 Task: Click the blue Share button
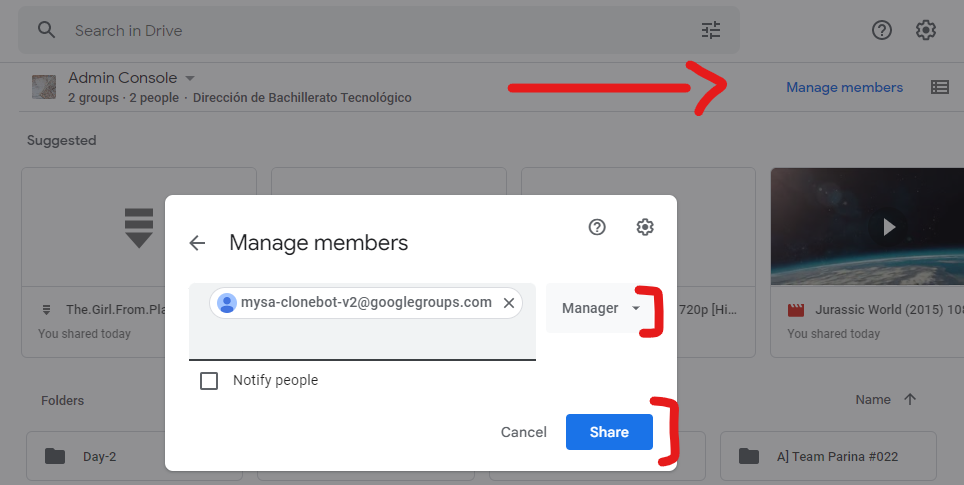[x=609, y=432]
